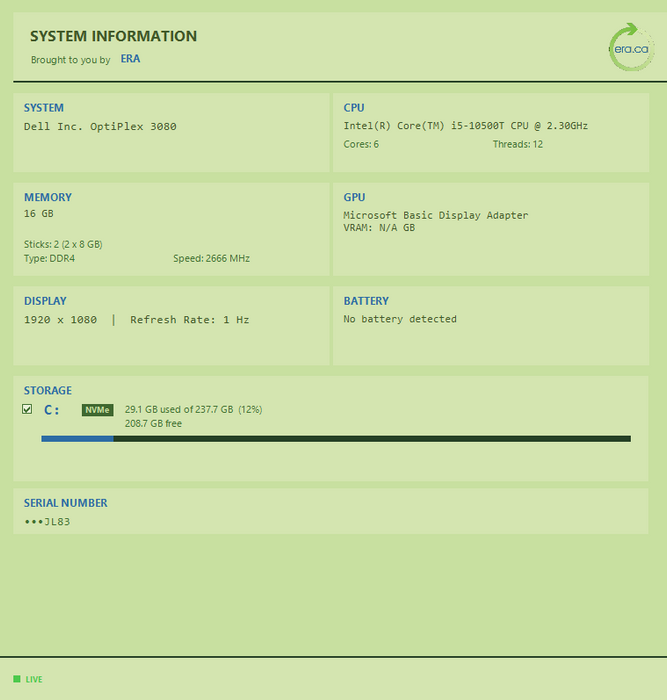Image resolution: width=667 pixels, height=700 pixels.
Task: Select the '16 GB' memory value
Action: coord(38,213)
